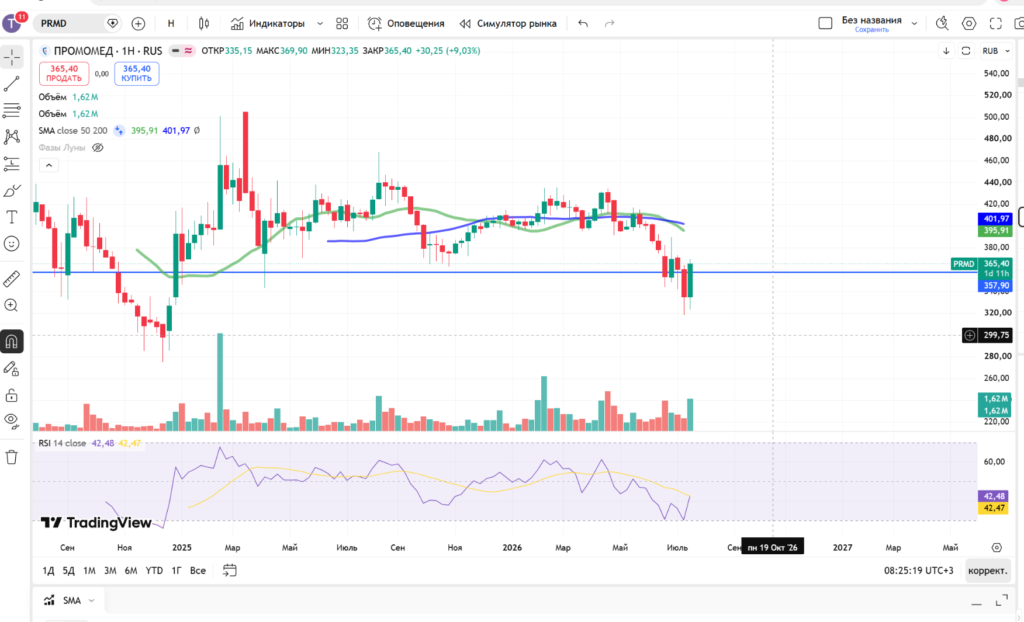1024x622 pixels.
Task: Activate the zoom-in tool
Action: pos(12,305)
